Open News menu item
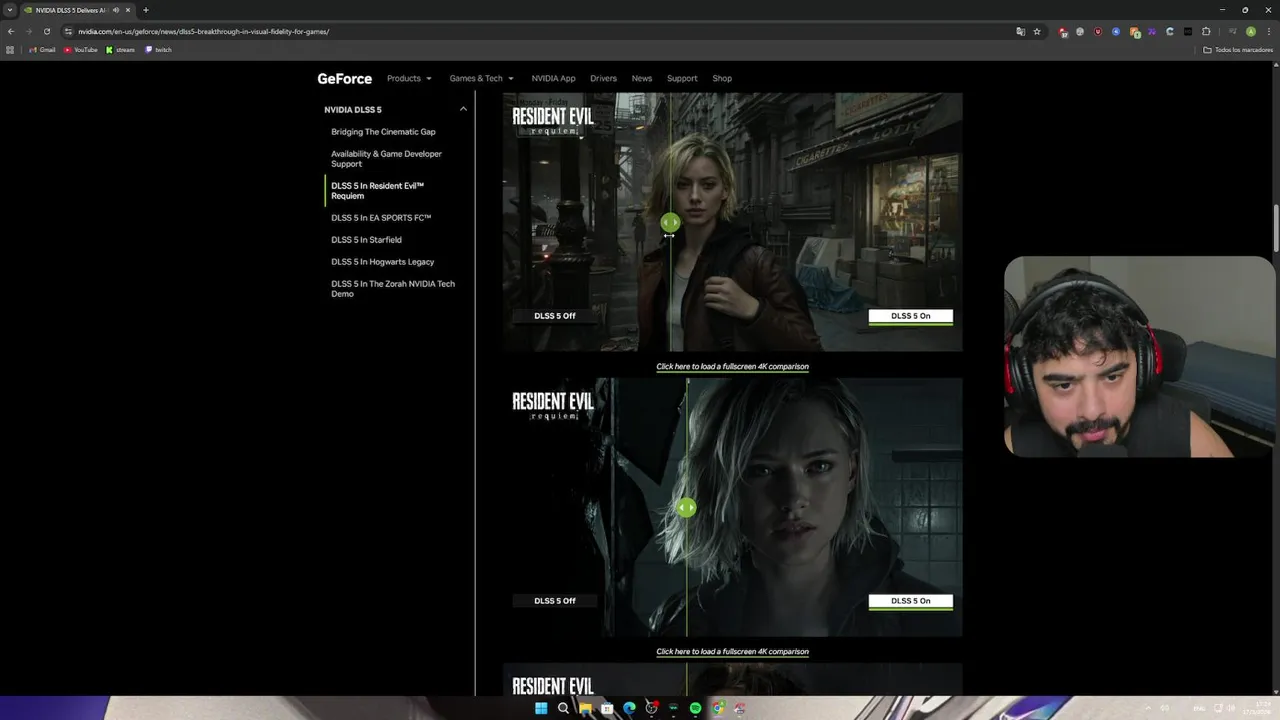 click(642, 78)
